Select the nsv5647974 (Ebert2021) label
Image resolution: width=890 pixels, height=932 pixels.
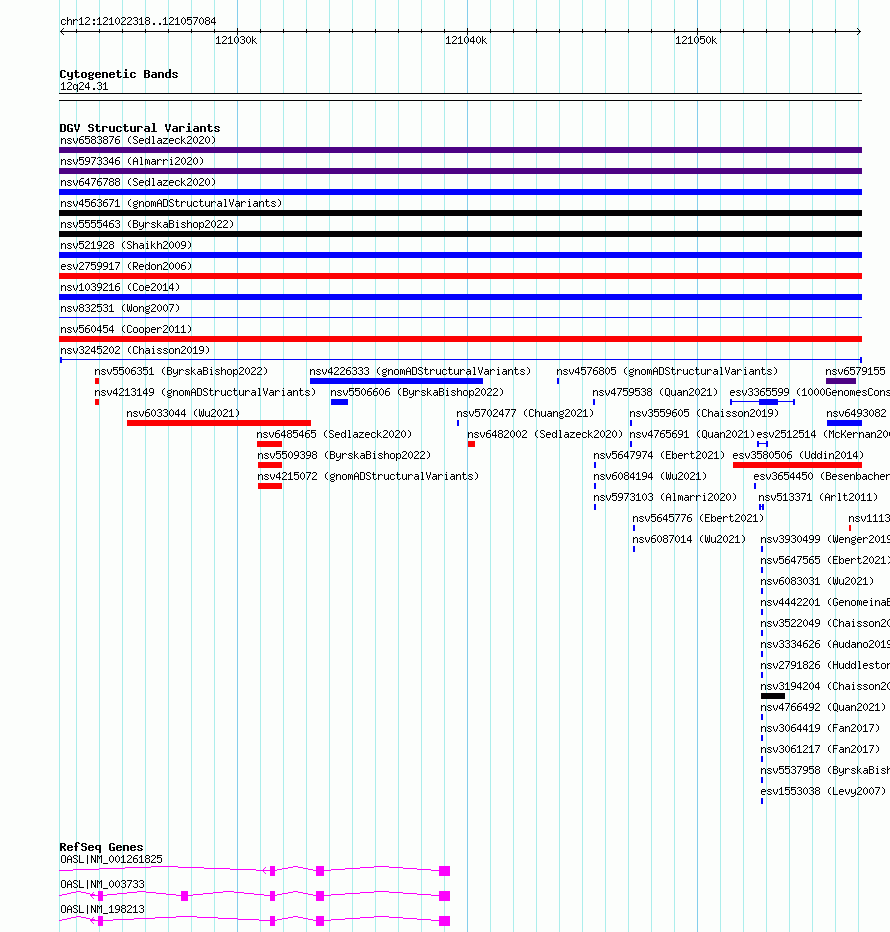coord(659,455)
